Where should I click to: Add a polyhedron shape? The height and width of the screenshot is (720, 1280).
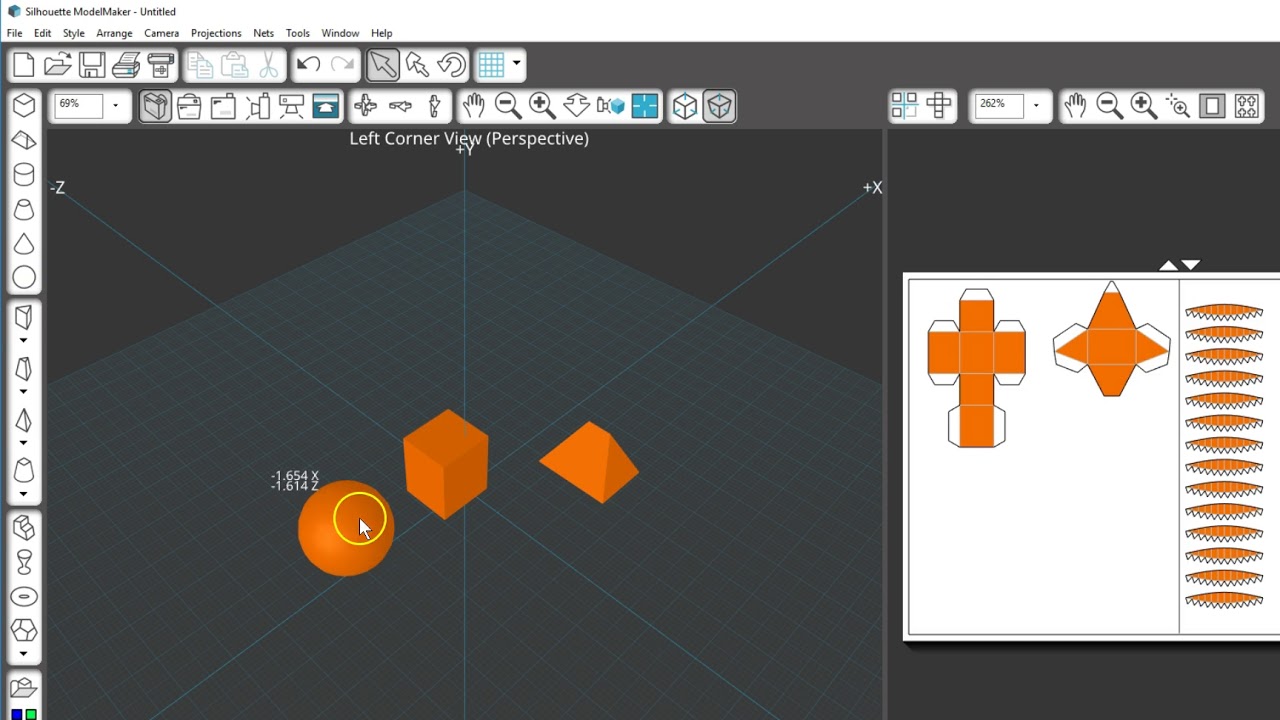pos(24,631)
